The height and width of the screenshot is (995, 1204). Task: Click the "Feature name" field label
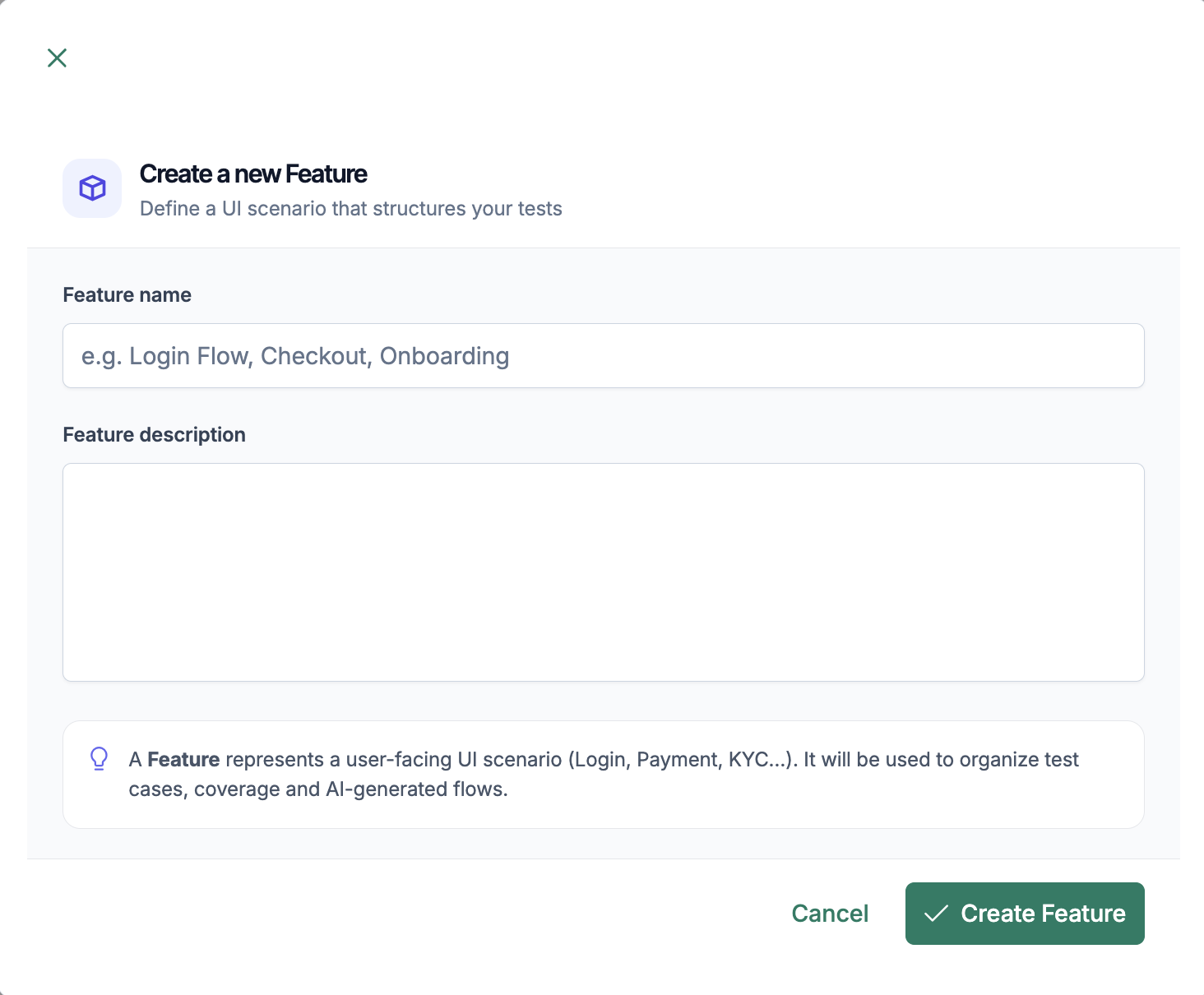click(x=127, y=295)
